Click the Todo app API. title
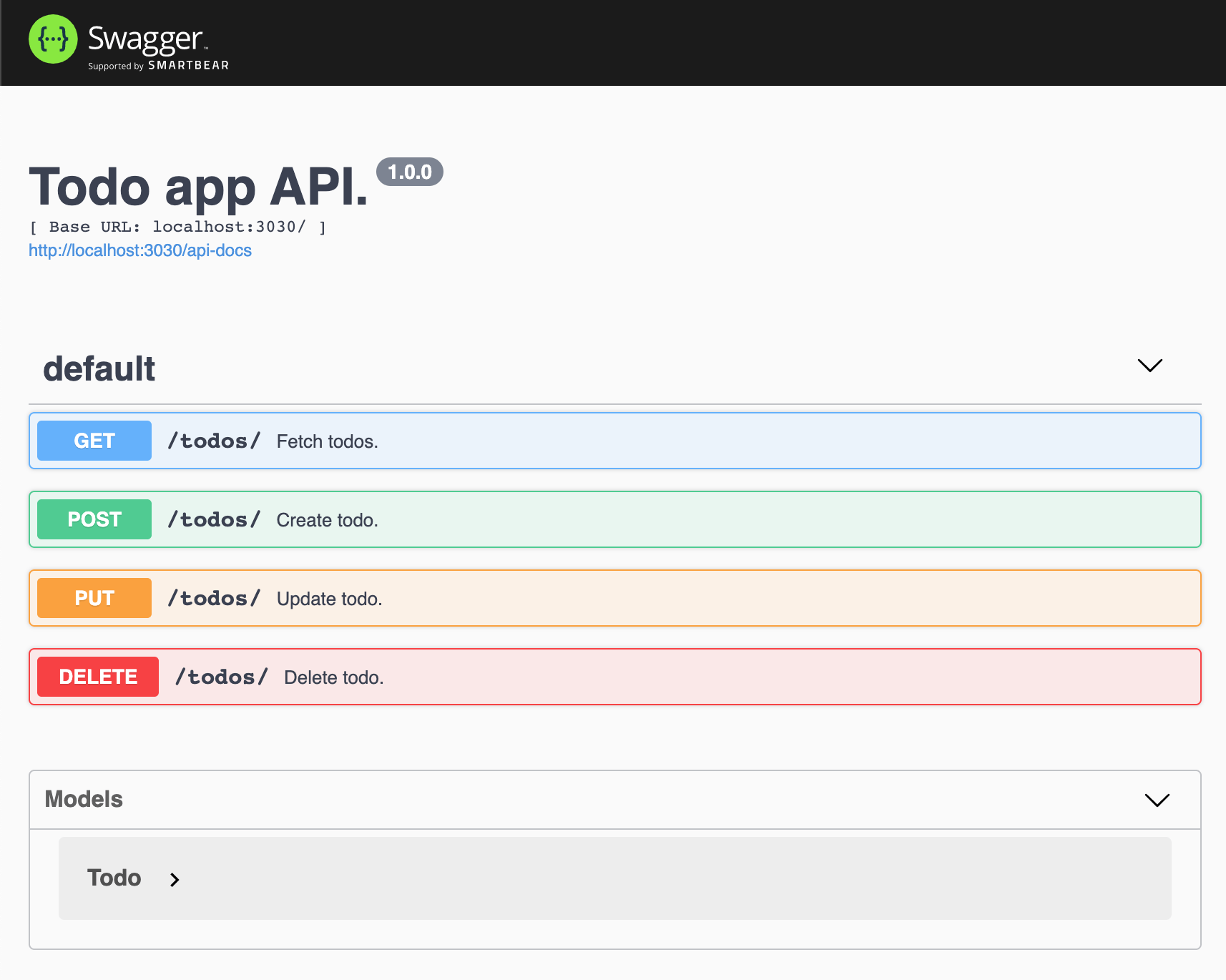 tap(198, 187)
